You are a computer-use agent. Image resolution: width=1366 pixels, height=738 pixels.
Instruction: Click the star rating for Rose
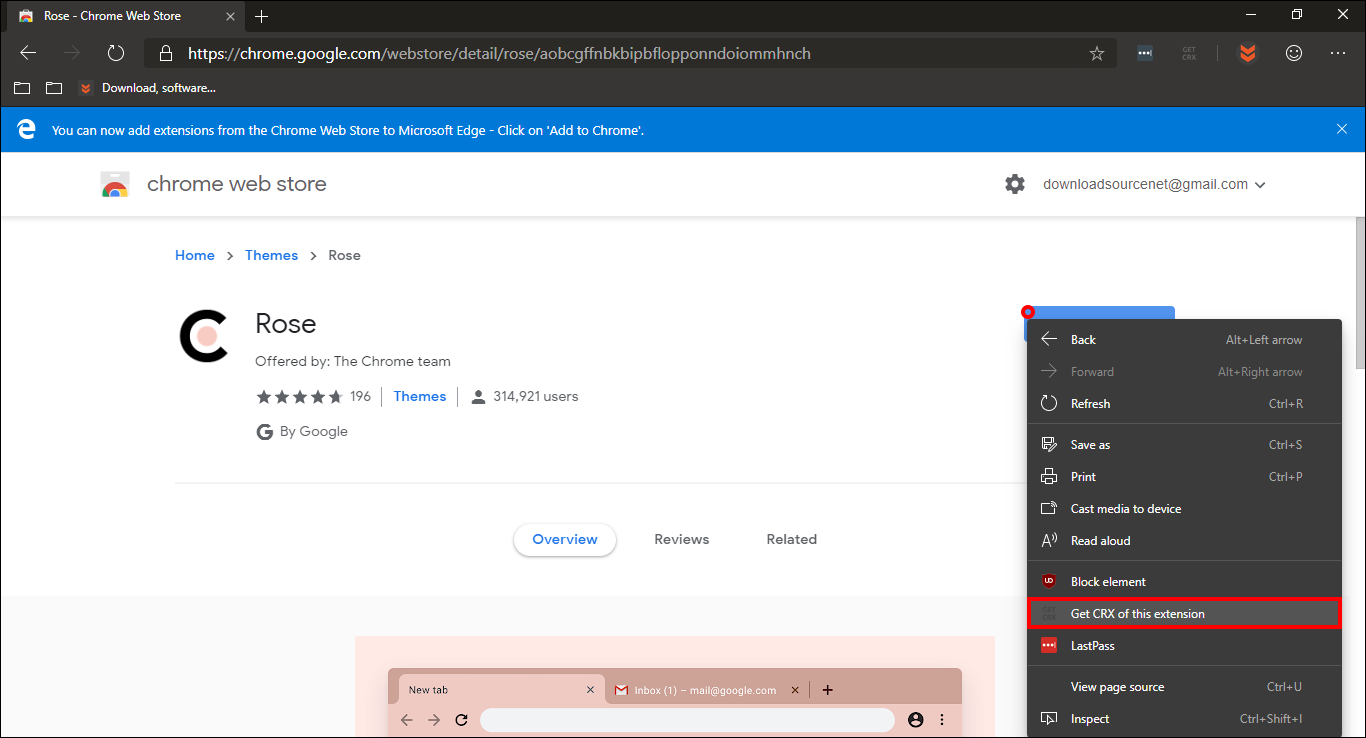[299, 397]
